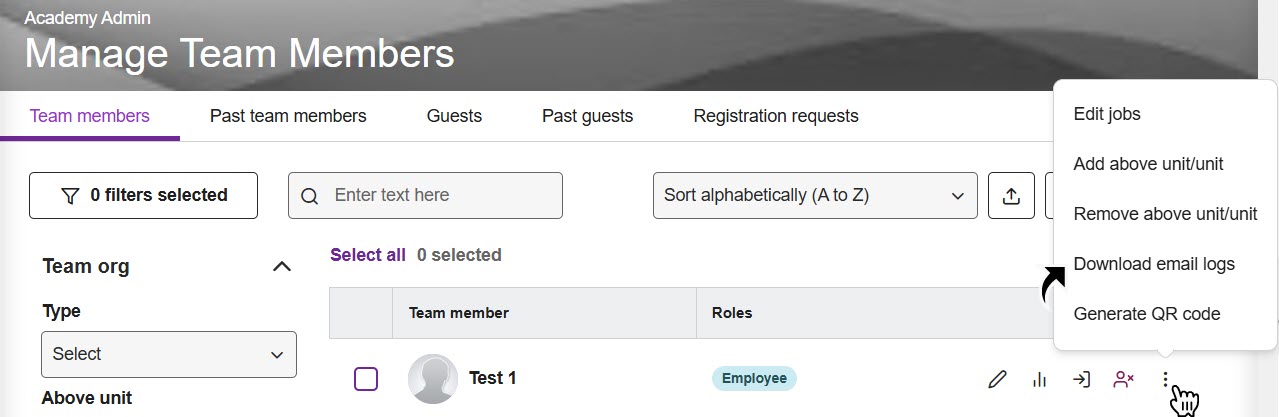
Task: Open the Type select dropdown
Action: pos(169,354)
